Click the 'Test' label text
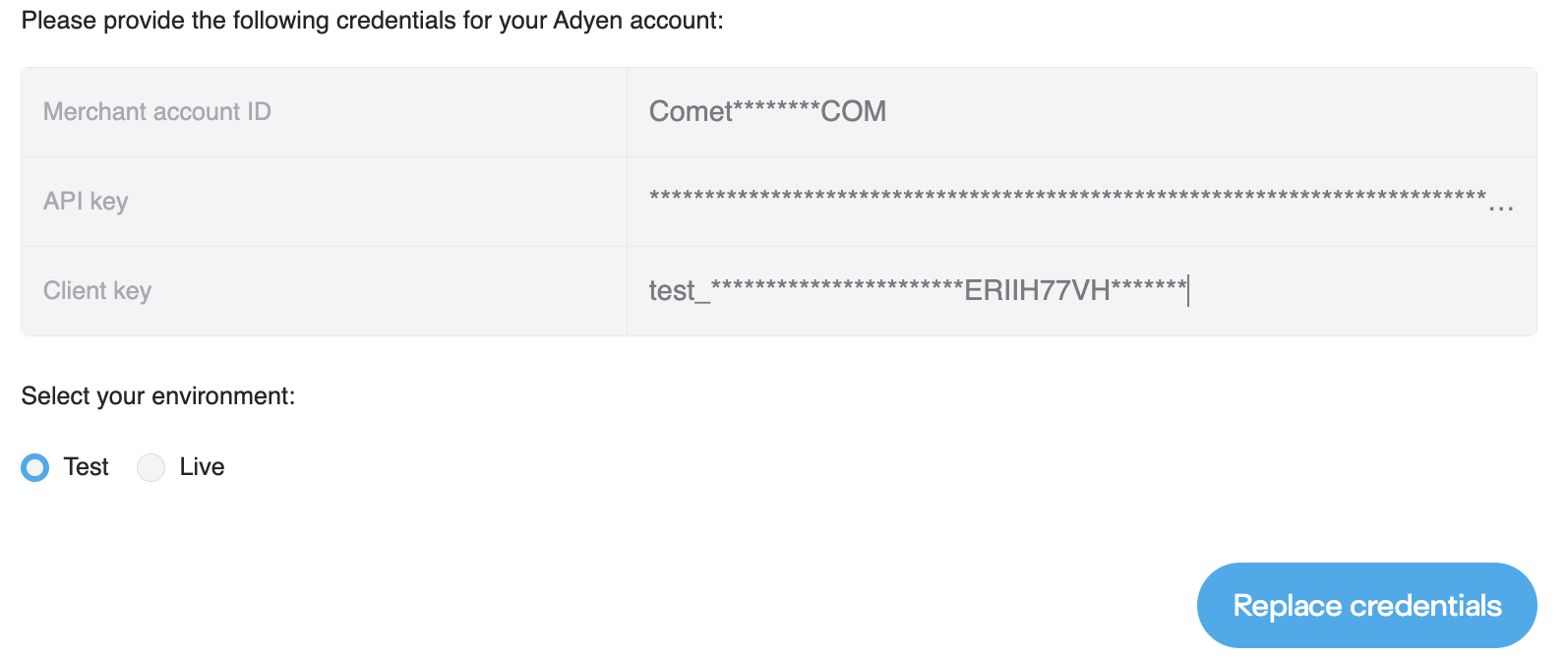 (x=86, y=467)
